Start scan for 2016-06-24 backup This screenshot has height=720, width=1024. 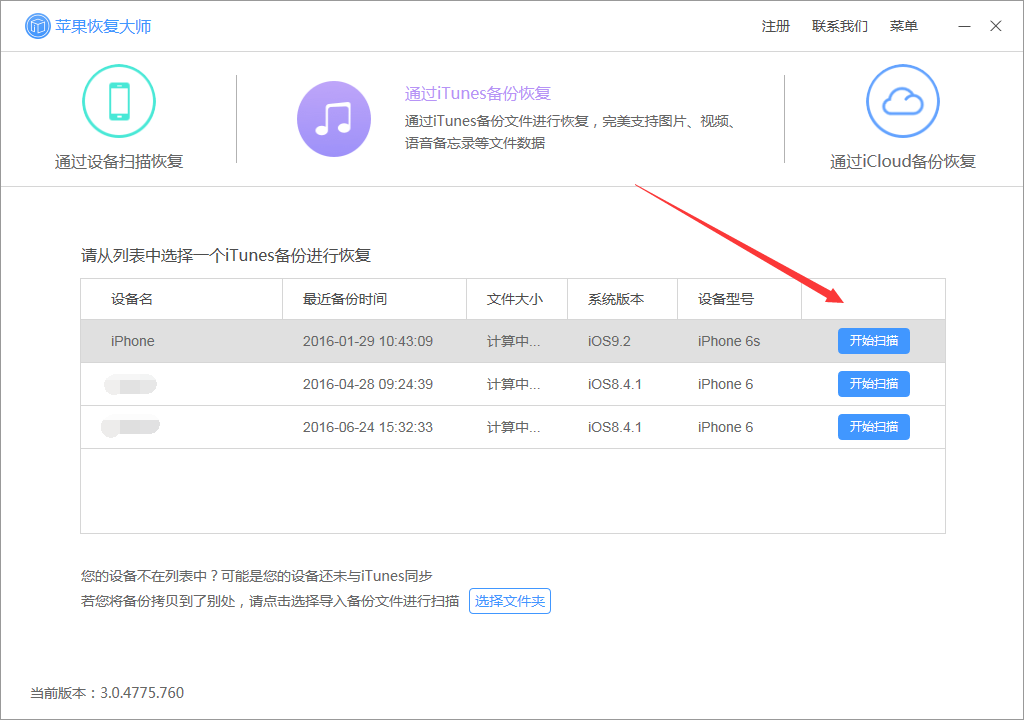pyautogui.click(x=874, y=427)
